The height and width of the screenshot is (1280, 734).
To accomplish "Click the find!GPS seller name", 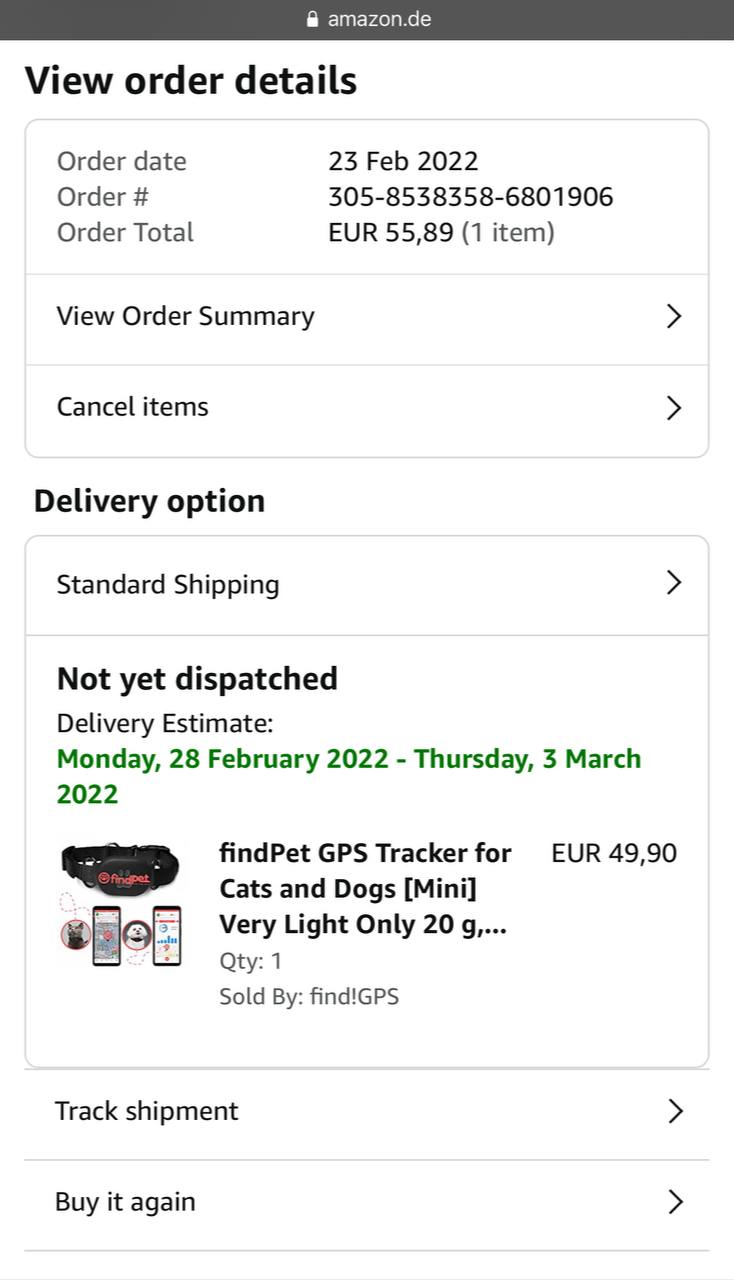I will 354,997.
